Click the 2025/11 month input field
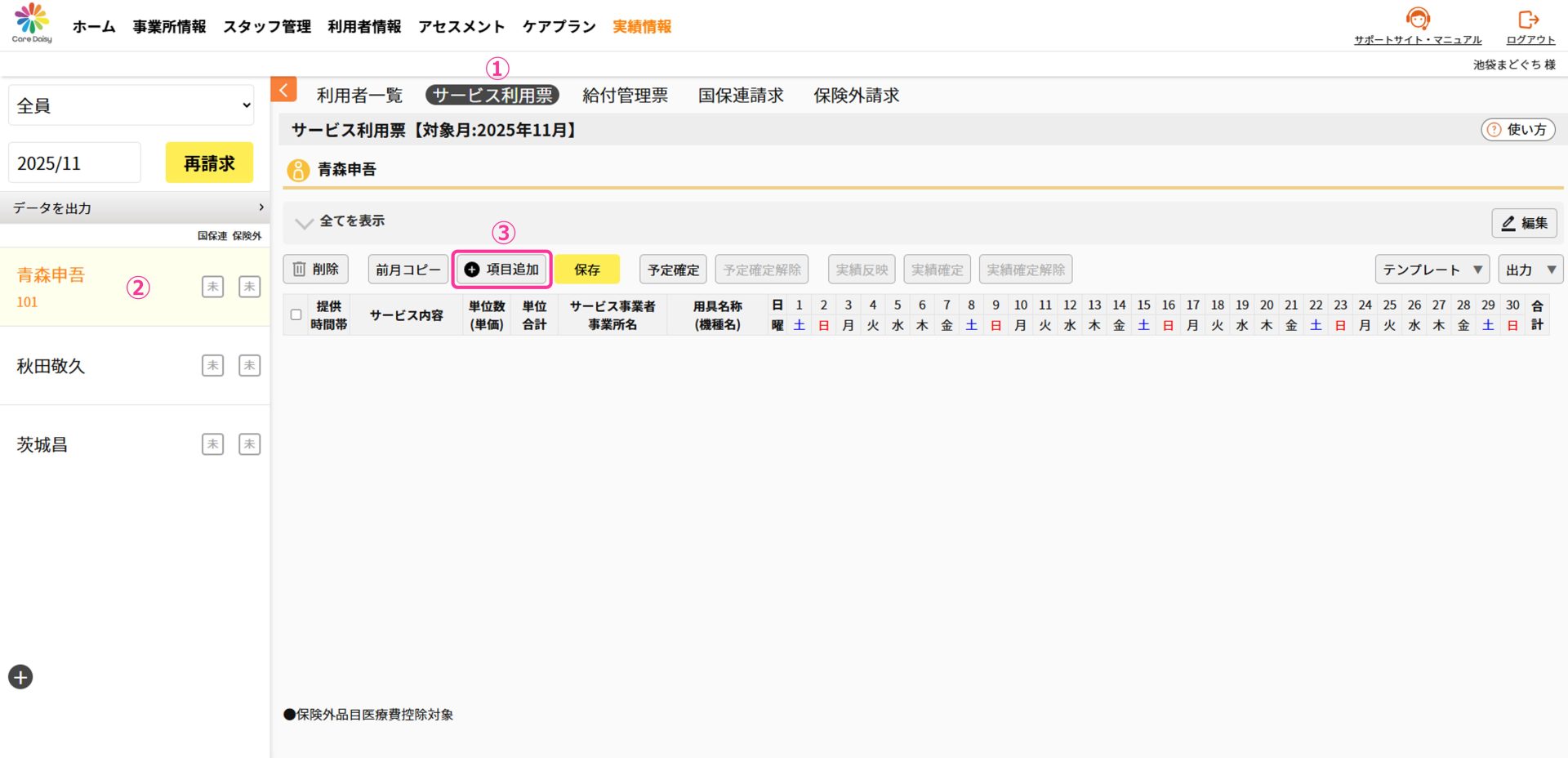The width and height of the screenshot is (1568, 758). (74, 163)
